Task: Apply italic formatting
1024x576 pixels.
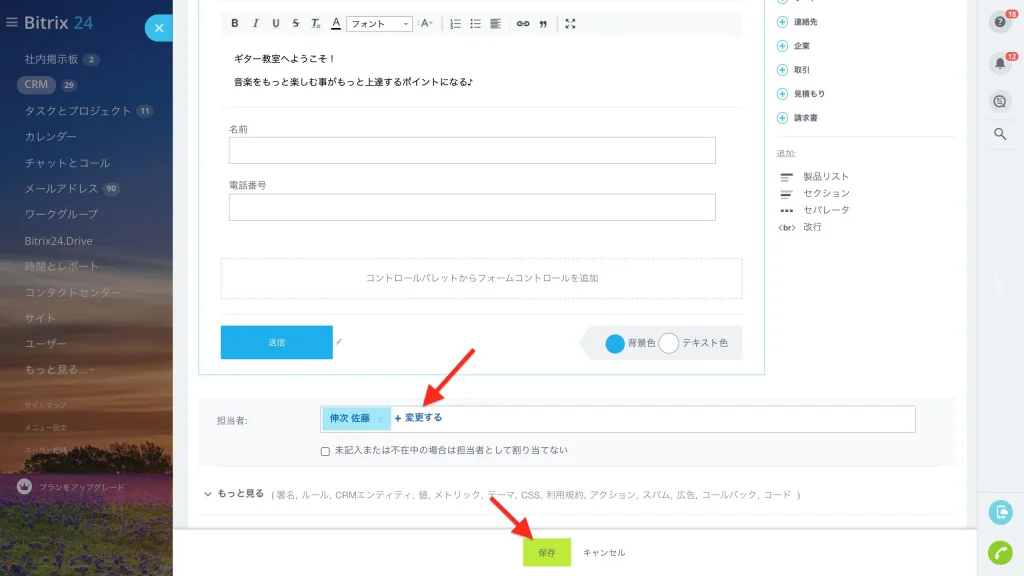Action: 255,24
